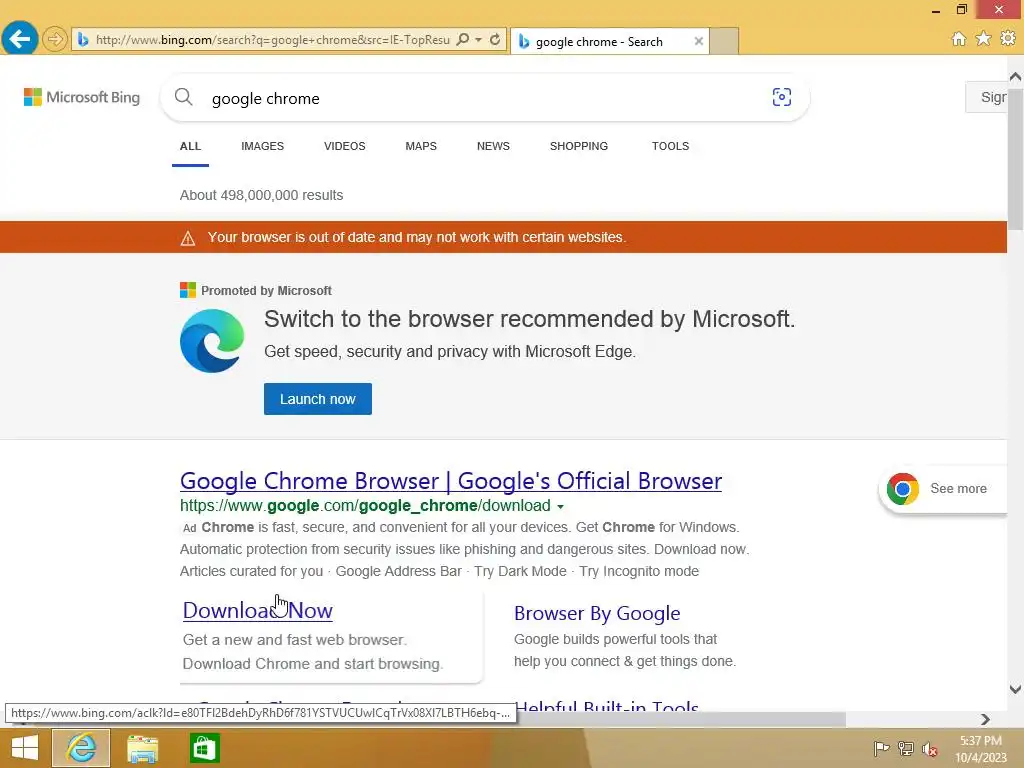Click the Sign in button
The image size is (1024, 768).
(x=987, y=97)
